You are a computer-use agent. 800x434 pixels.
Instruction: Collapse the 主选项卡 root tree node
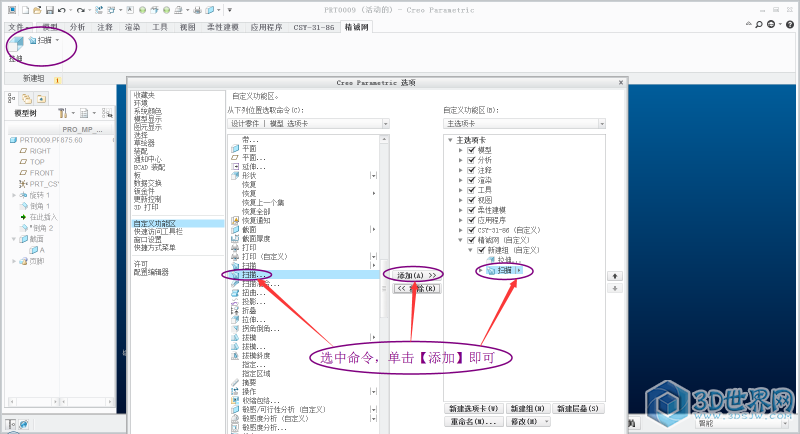(x=450, y=140)
